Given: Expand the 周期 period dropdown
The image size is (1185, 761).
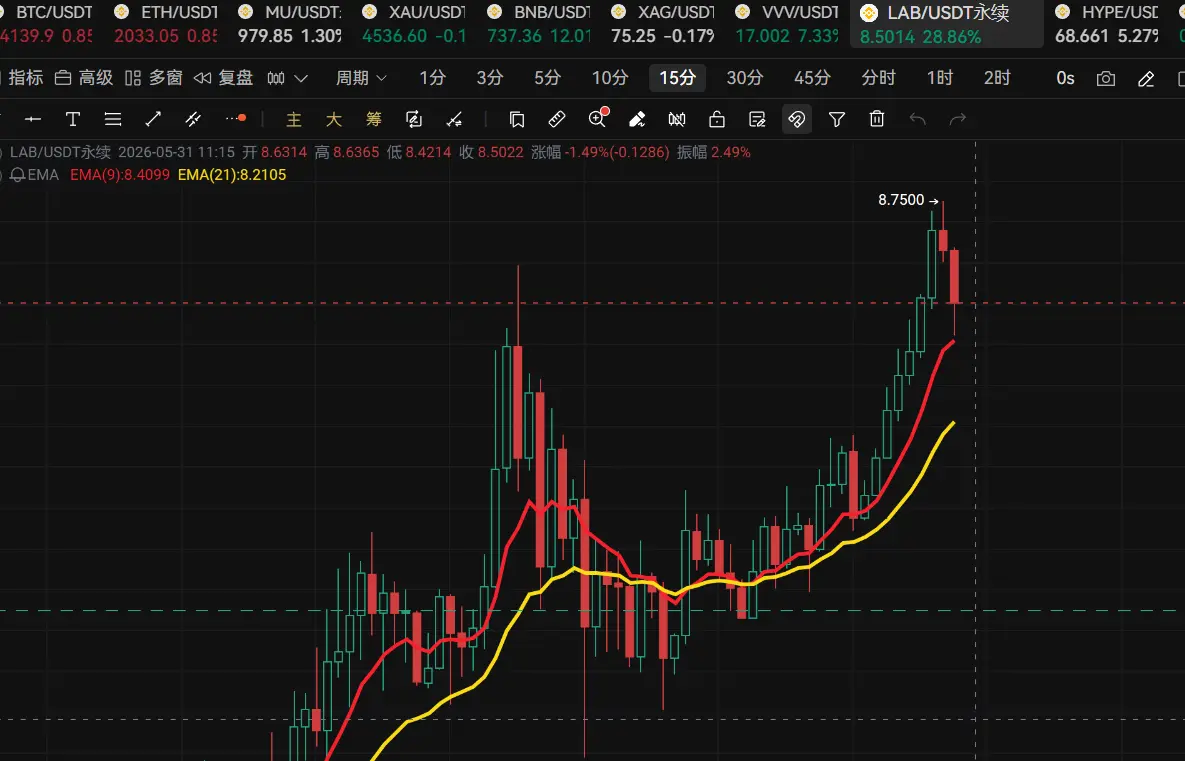Looking at the screenshot, I should [x=361, y=78].
